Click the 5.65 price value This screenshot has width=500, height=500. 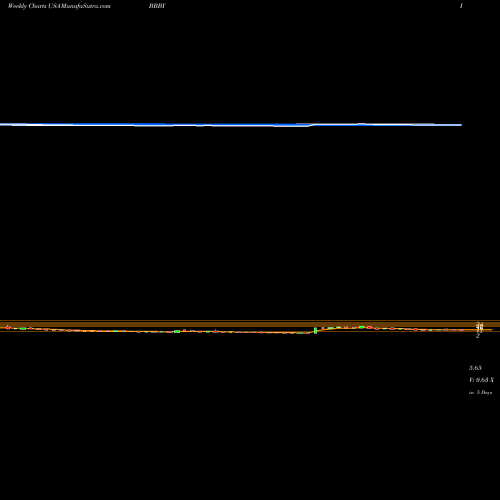(475, 368)
